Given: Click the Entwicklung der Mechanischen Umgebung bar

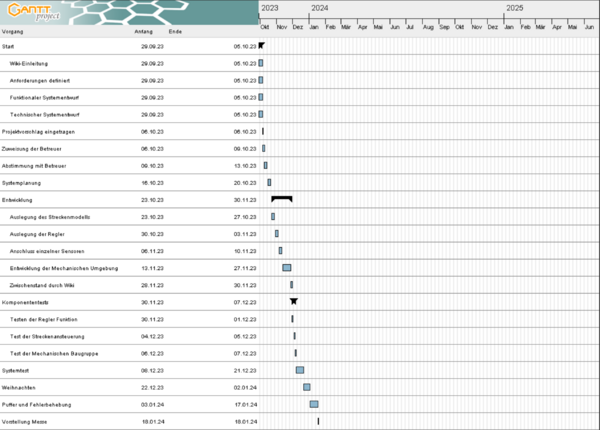Looking at the screenshot, I should [x=287, y=267].
